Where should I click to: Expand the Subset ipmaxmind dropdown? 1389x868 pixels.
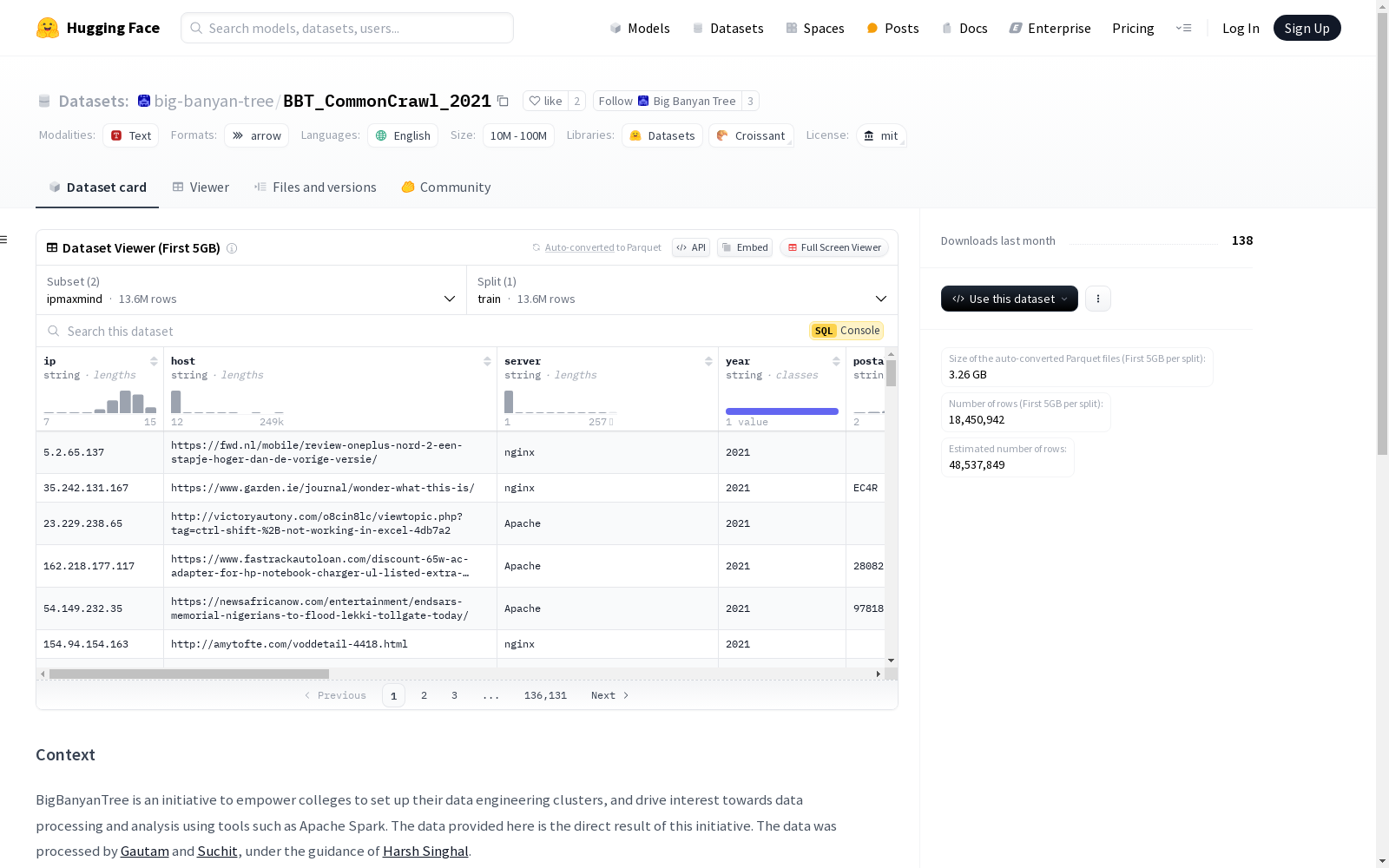pyautogui.click(x=252, y=290)
